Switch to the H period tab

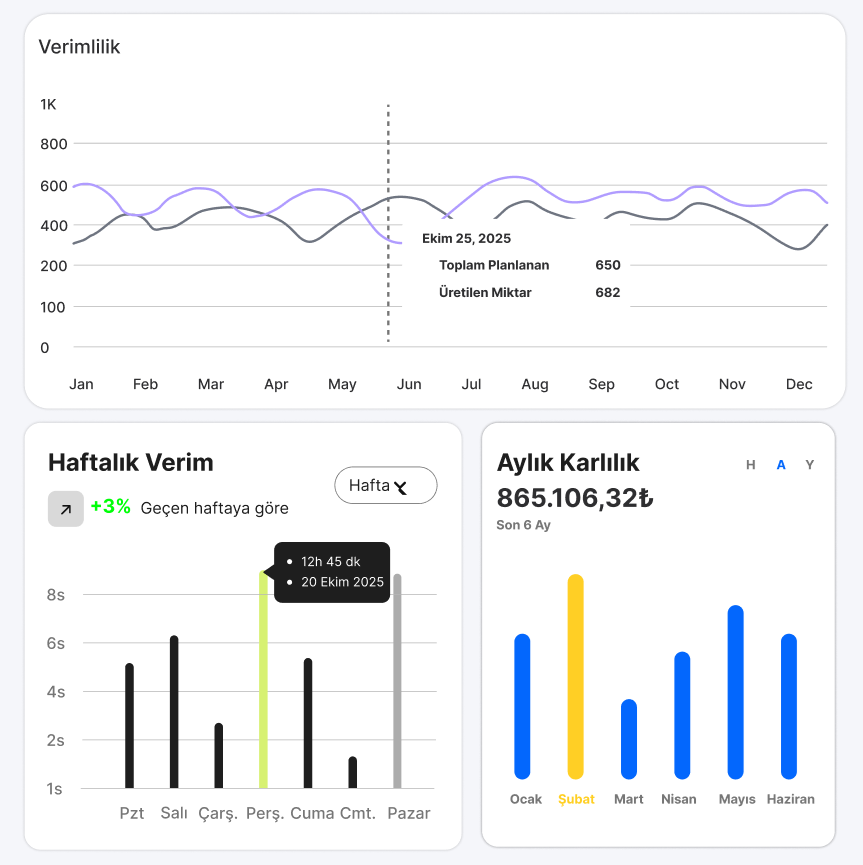click(x=751, y=464)
